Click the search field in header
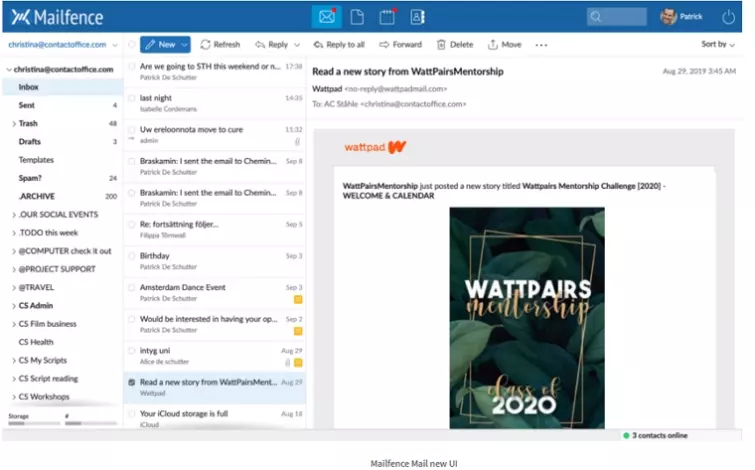 pos(616,17)
